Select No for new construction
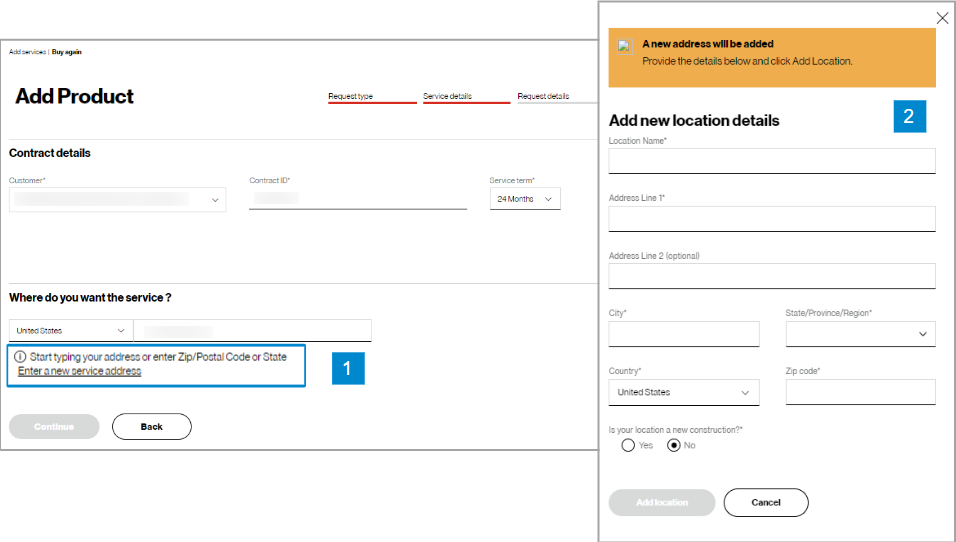This screenshot has height=542, width=956. (674, 445)
